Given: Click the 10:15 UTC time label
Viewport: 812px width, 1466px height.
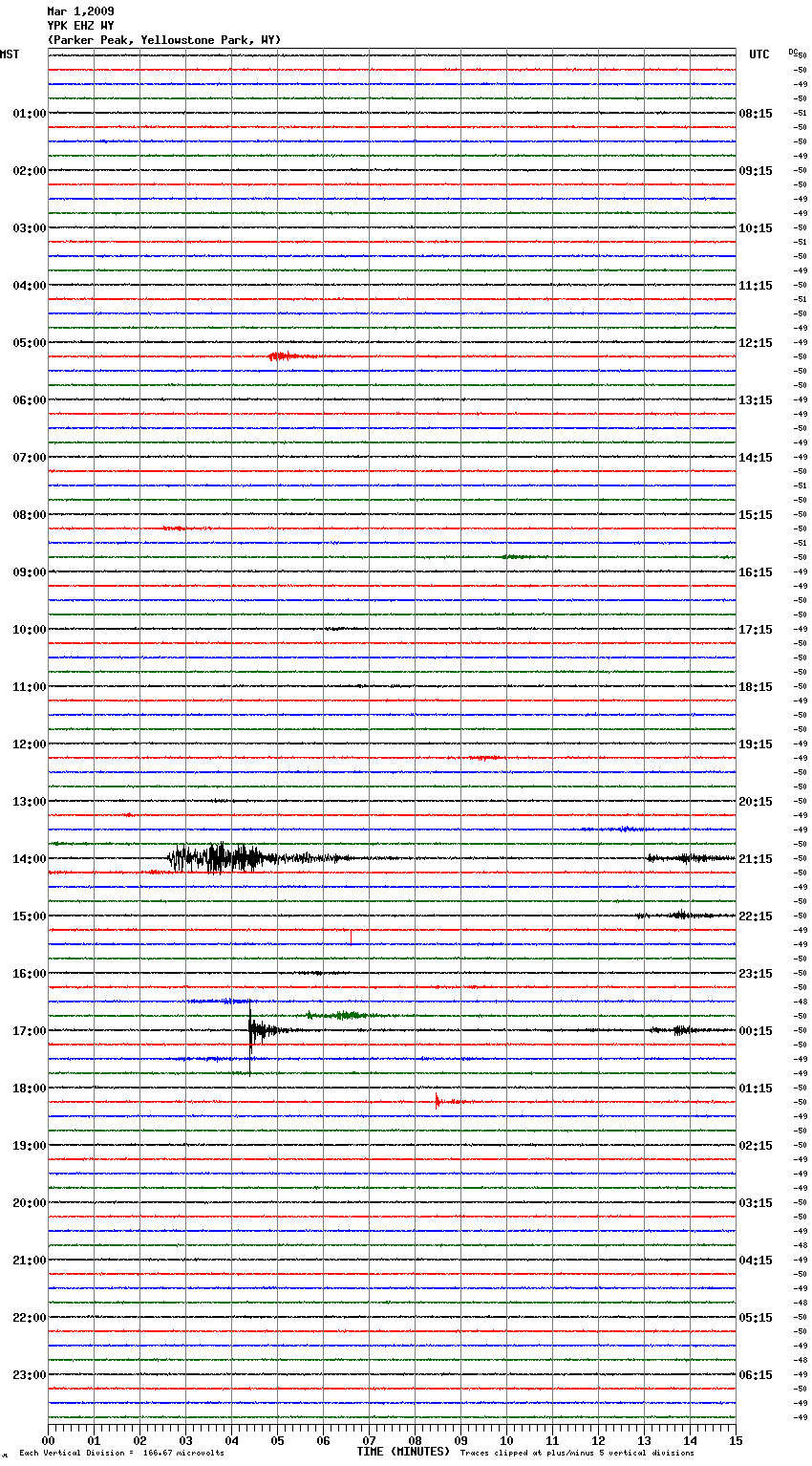Looking at the screenshot, I should (x=756, y=228).
